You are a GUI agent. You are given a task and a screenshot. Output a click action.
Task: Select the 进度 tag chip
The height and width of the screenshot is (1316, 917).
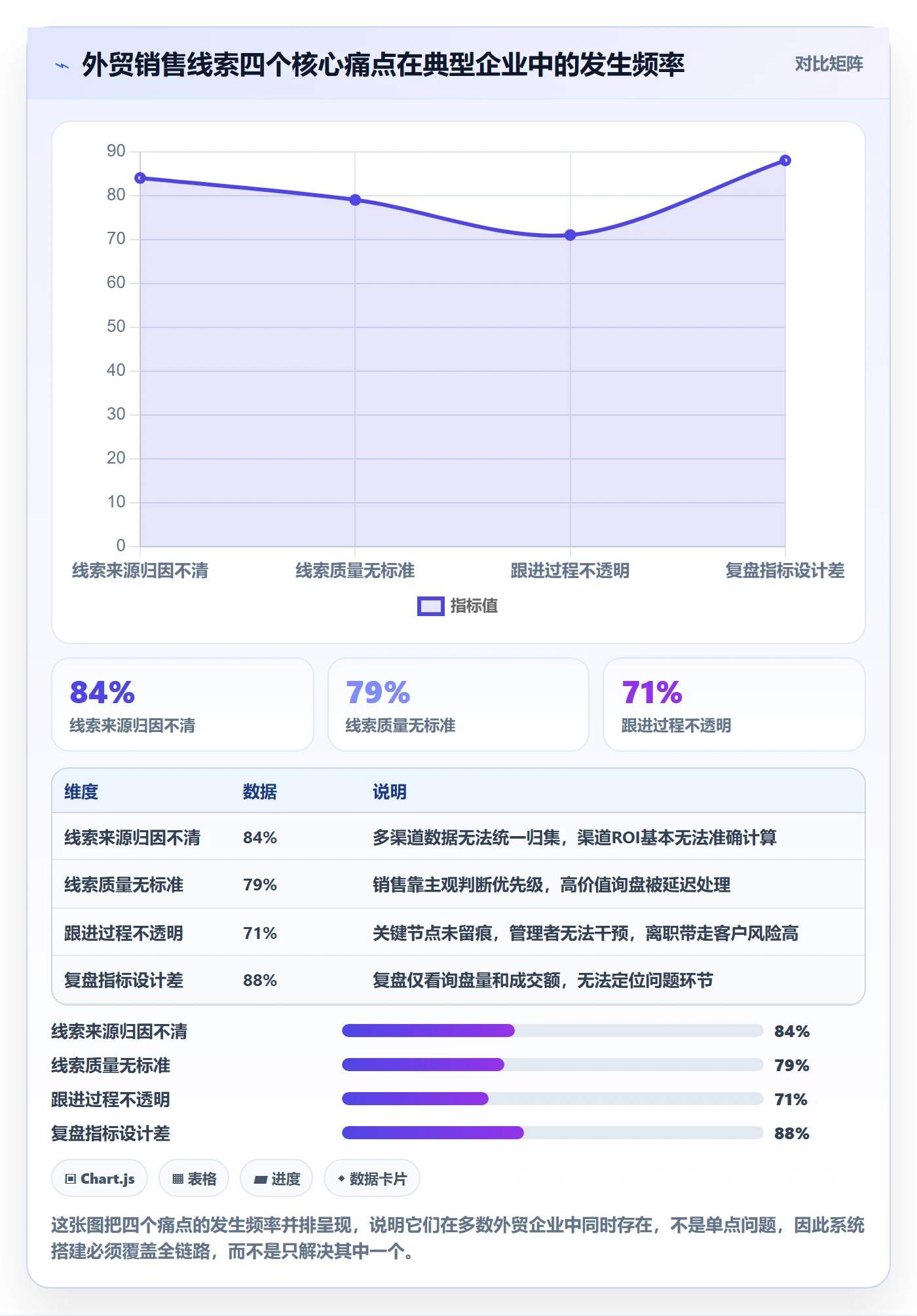pos(276,1179)
